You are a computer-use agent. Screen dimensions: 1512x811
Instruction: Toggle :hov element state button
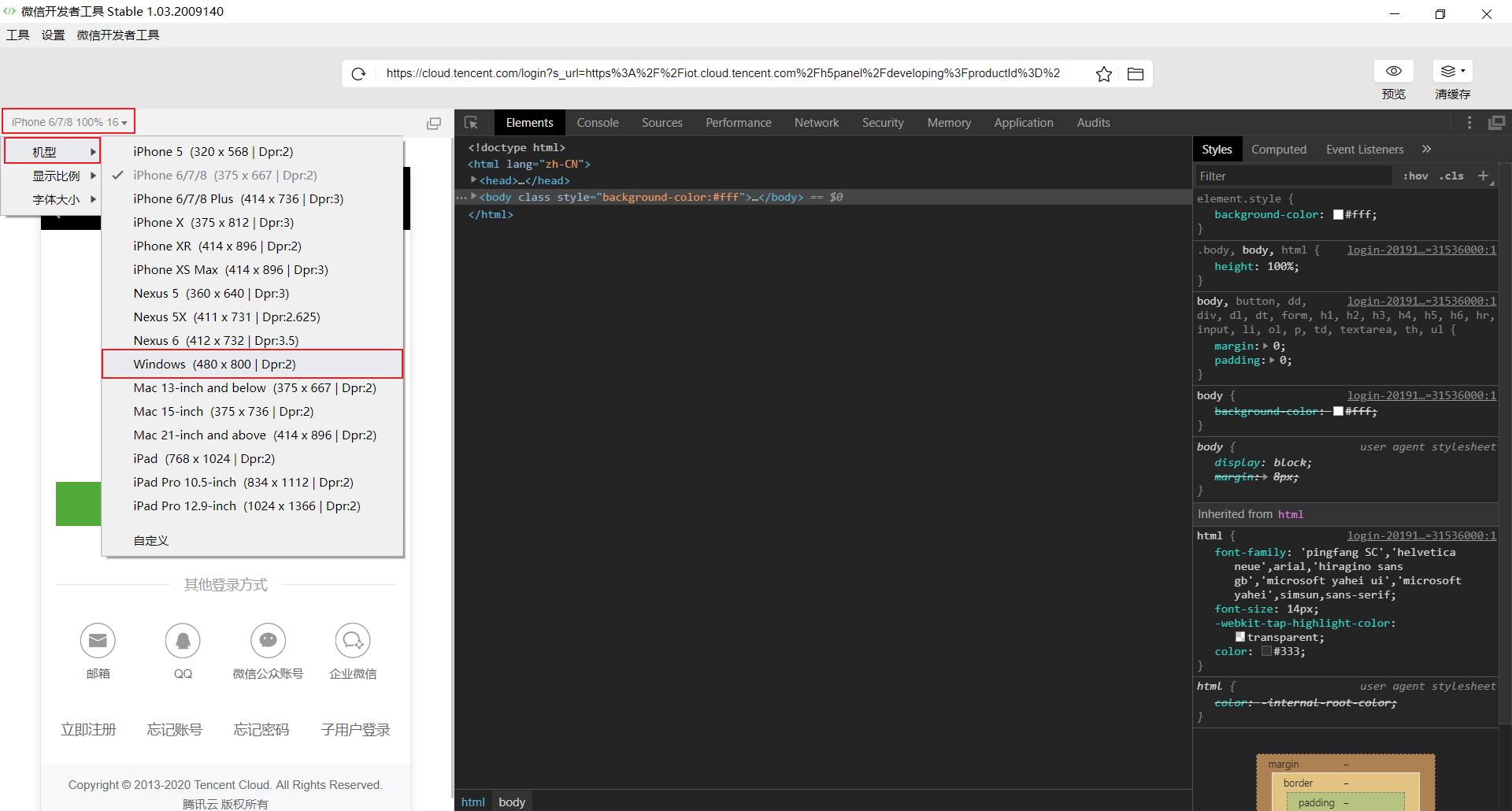(1415, 176)
